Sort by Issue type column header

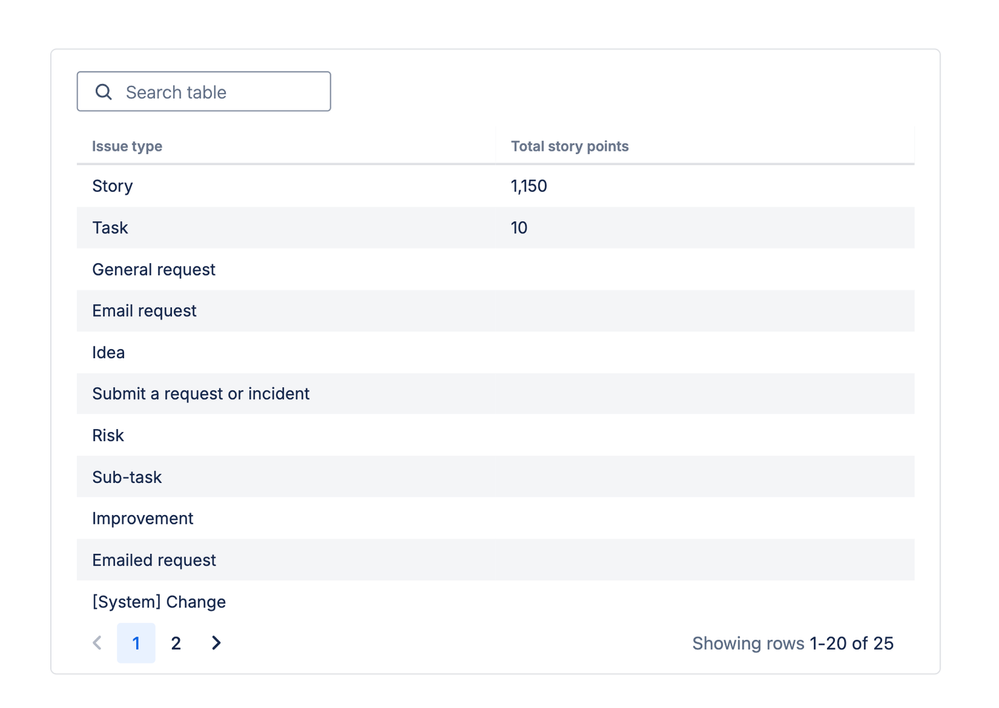(x=127, y=146)
